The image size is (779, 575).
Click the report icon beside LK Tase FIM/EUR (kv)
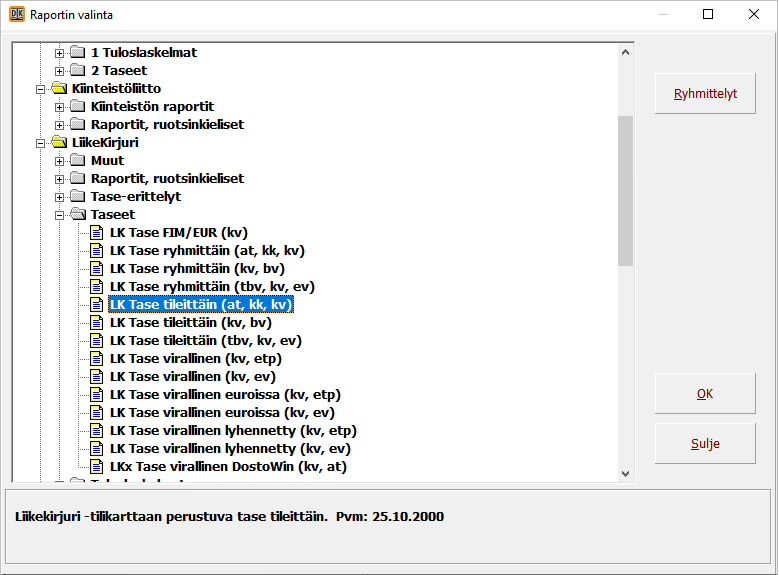pos(97,233)
